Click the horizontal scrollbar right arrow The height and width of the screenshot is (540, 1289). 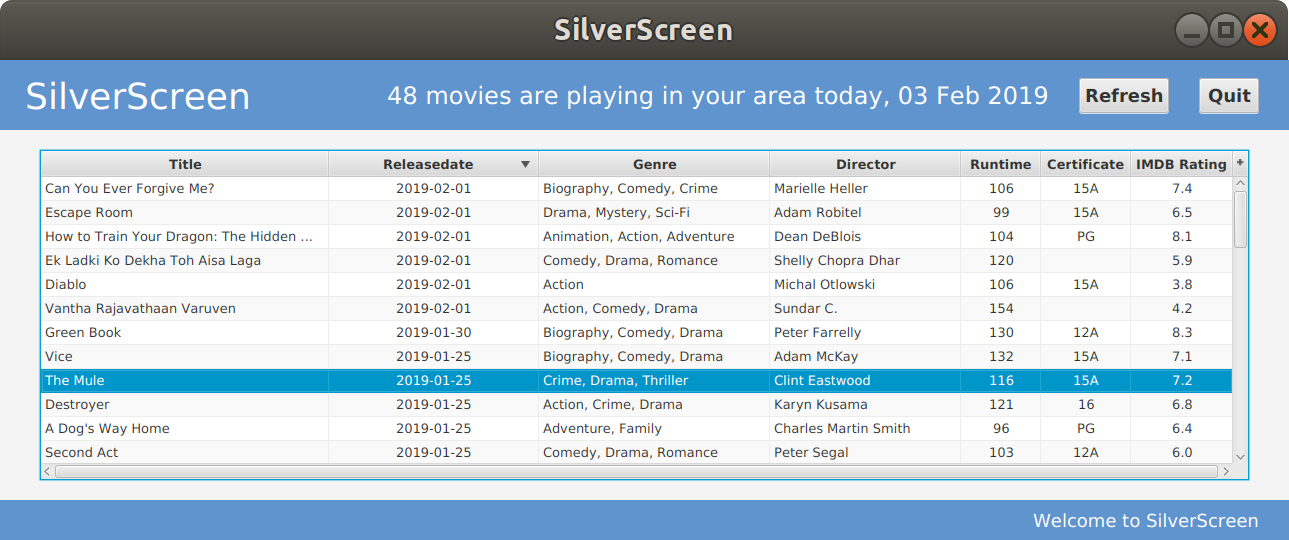click(1225, 471)
